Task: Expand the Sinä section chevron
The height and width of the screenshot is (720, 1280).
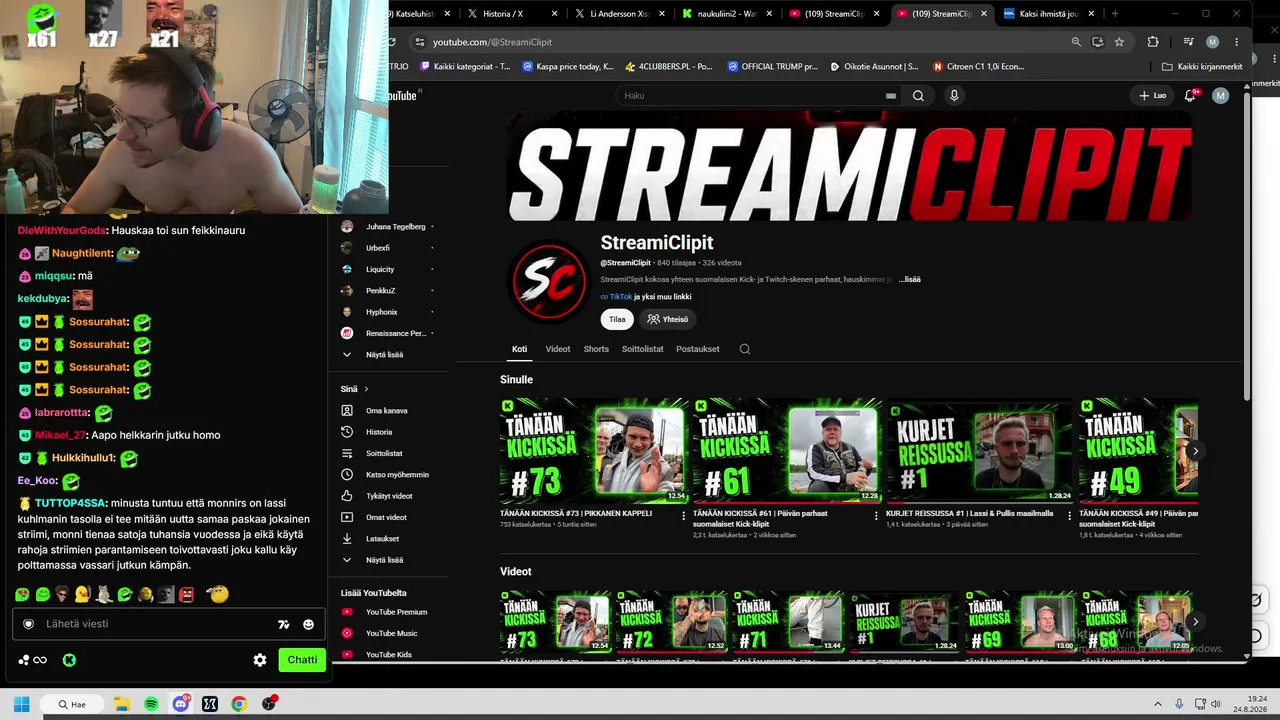Action: tap(366, 389)
